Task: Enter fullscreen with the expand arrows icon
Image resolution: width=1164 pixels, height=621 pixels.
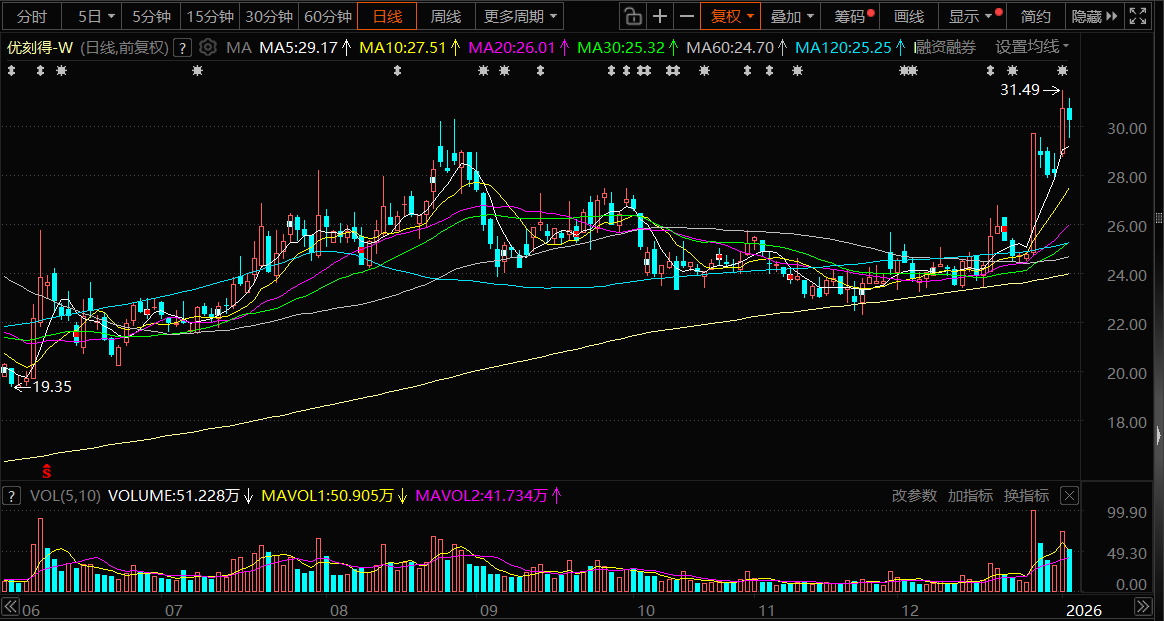Action: 1137,16
